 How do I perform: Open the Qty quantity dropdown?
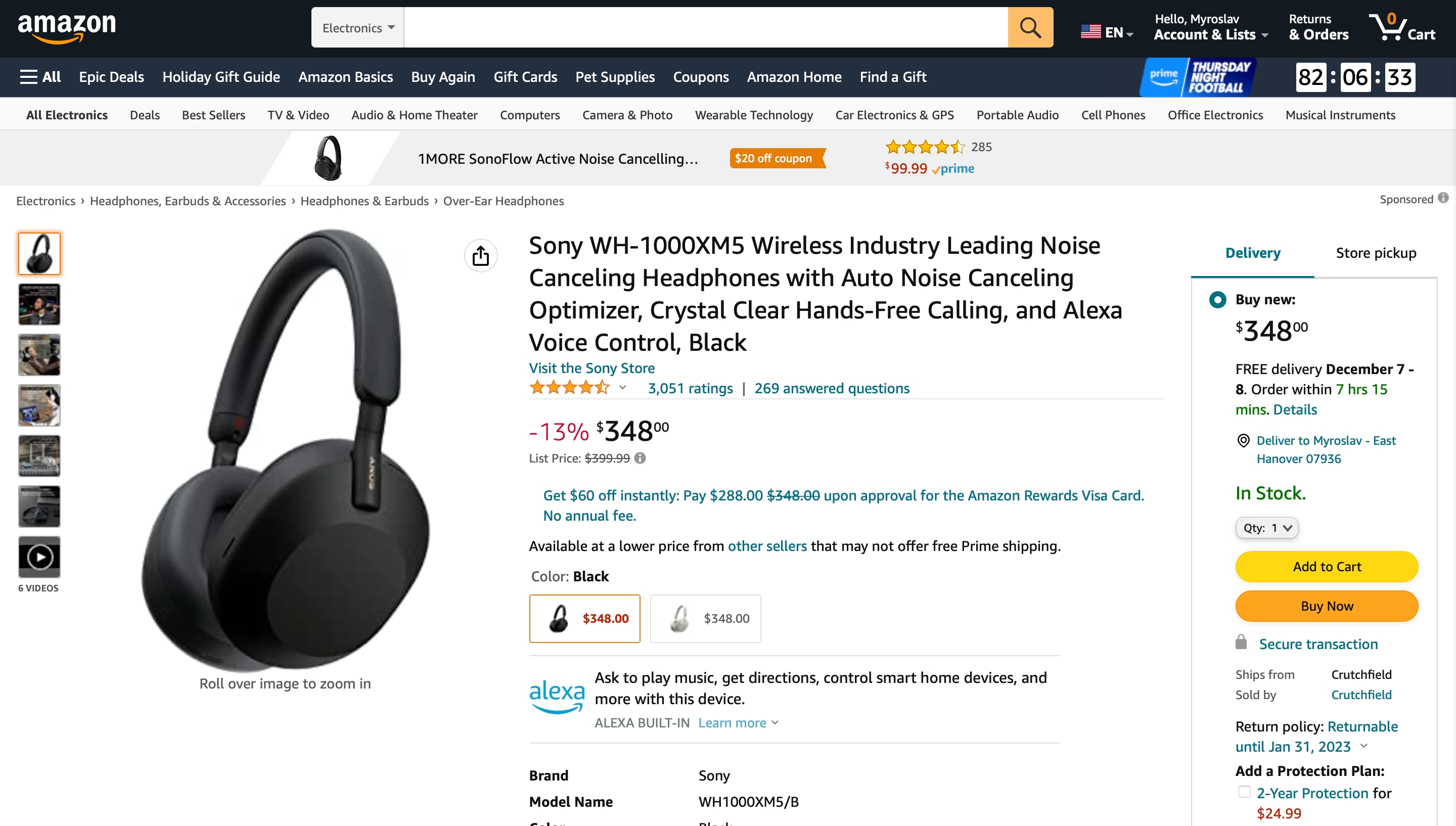[1266, 528]
